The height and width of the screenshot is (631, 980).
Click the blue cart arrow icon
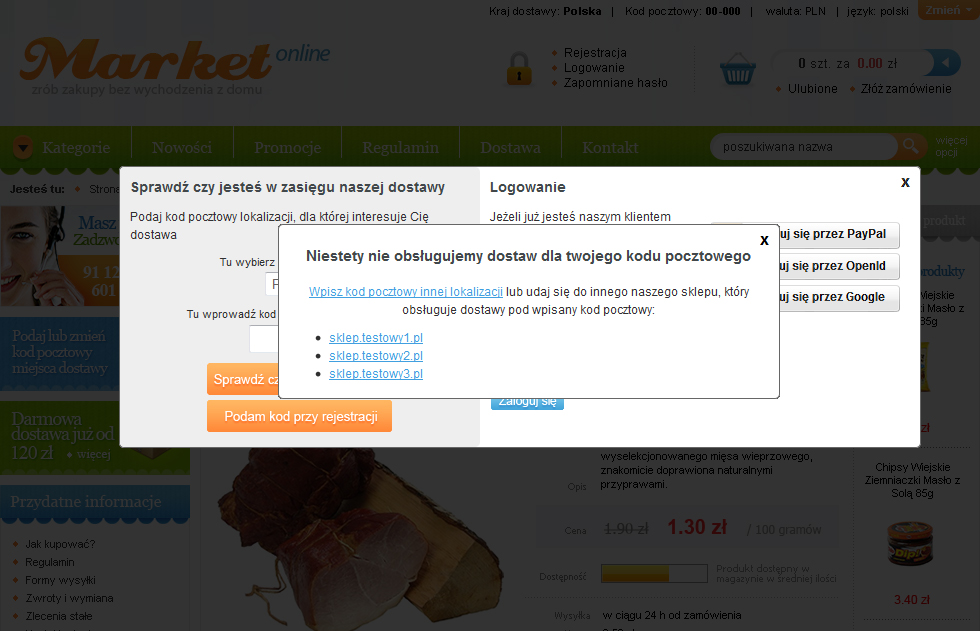946,63
